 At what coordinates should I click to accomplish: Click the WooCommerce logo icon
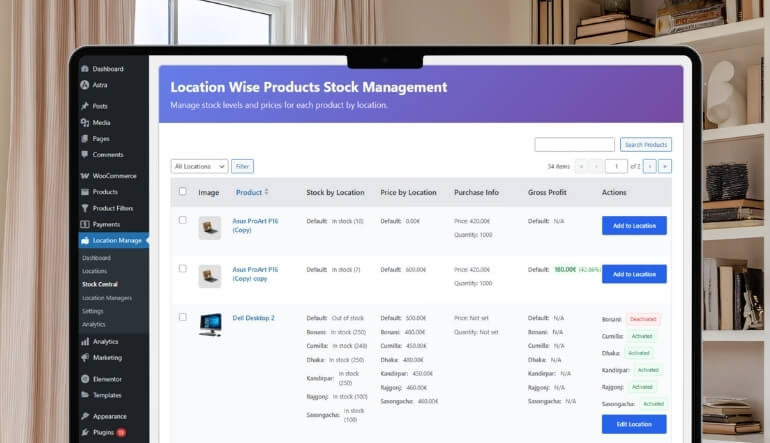[85, 176]
